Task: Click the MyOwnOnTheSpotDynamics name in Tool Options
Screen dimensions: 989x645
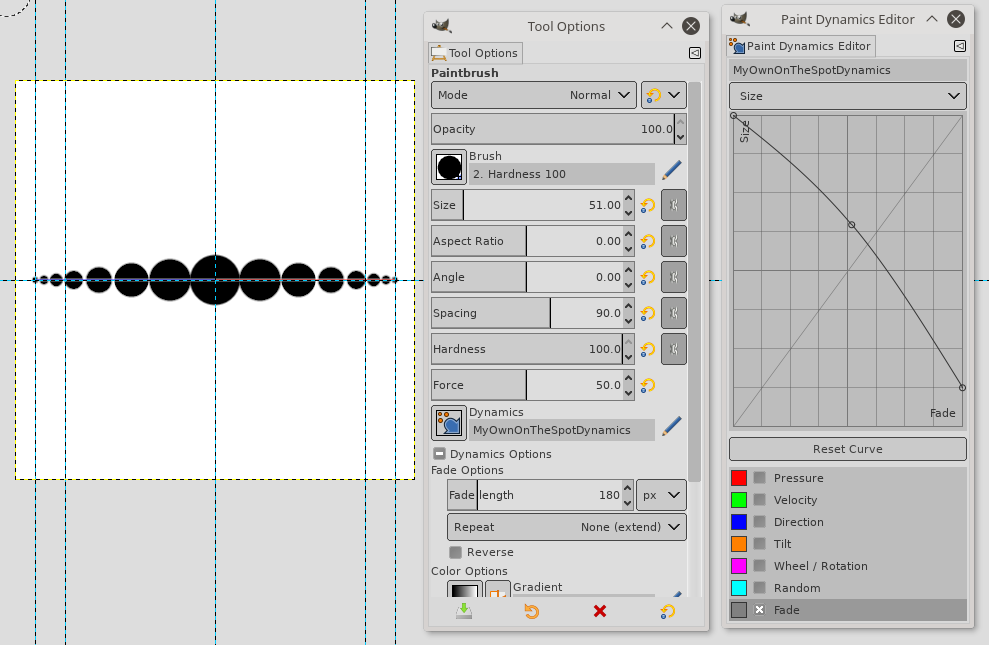Action: (x=561, y=430)
